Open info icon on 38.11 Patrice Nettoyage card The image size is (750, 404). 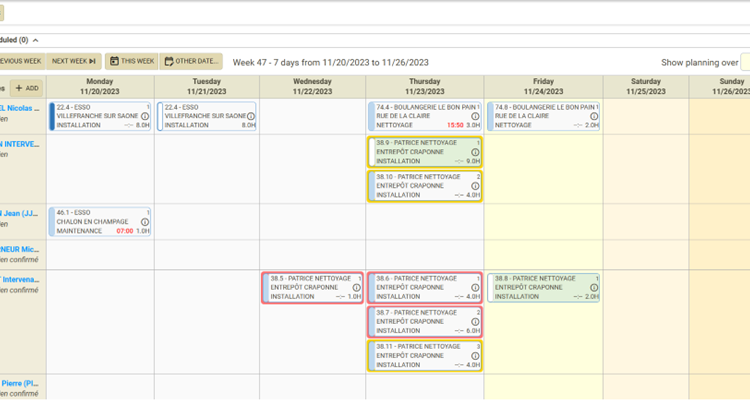(475, 356)
